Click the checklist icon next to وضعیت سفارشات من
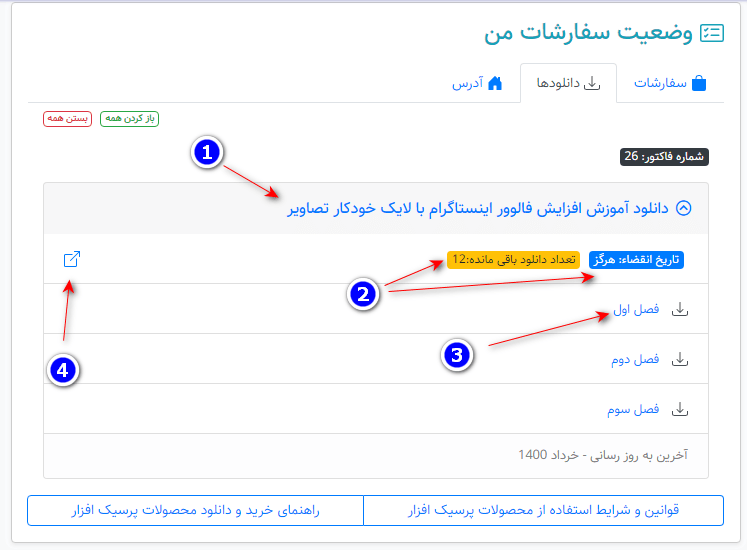The width and height of the screenshot is (747, 550). (x=712, y=33)
